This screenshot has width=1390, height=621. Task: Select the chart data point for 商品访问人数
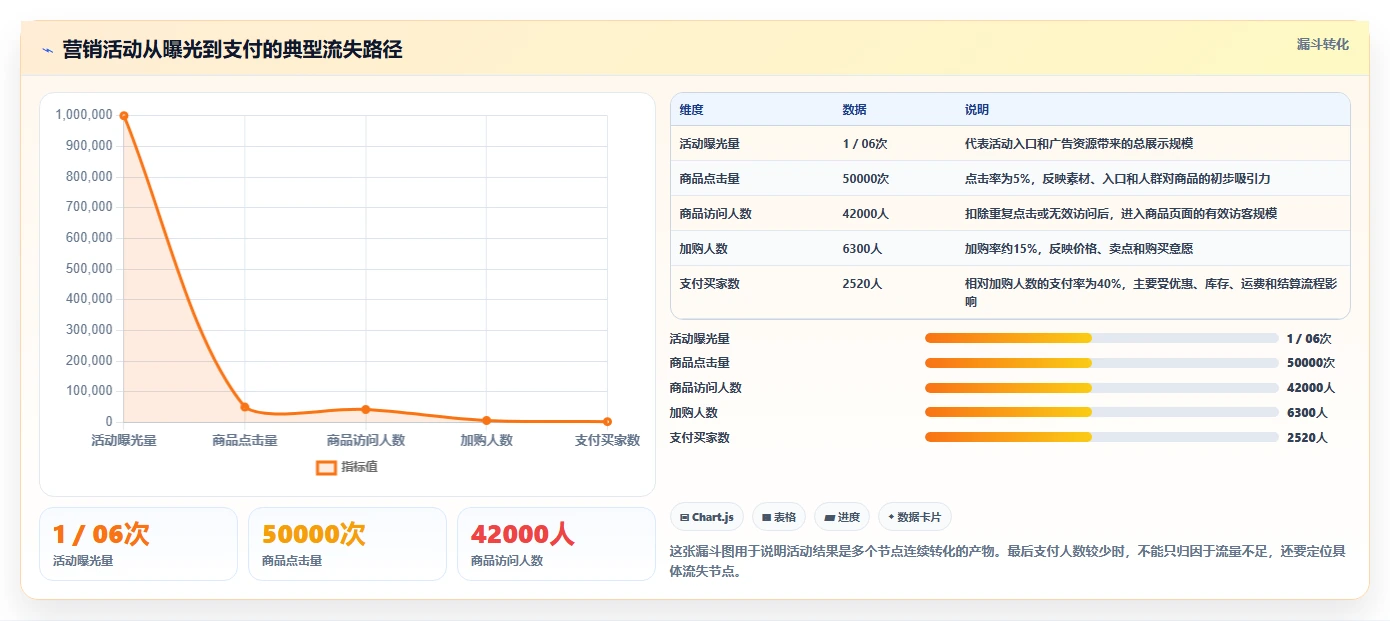coord(366,409)
